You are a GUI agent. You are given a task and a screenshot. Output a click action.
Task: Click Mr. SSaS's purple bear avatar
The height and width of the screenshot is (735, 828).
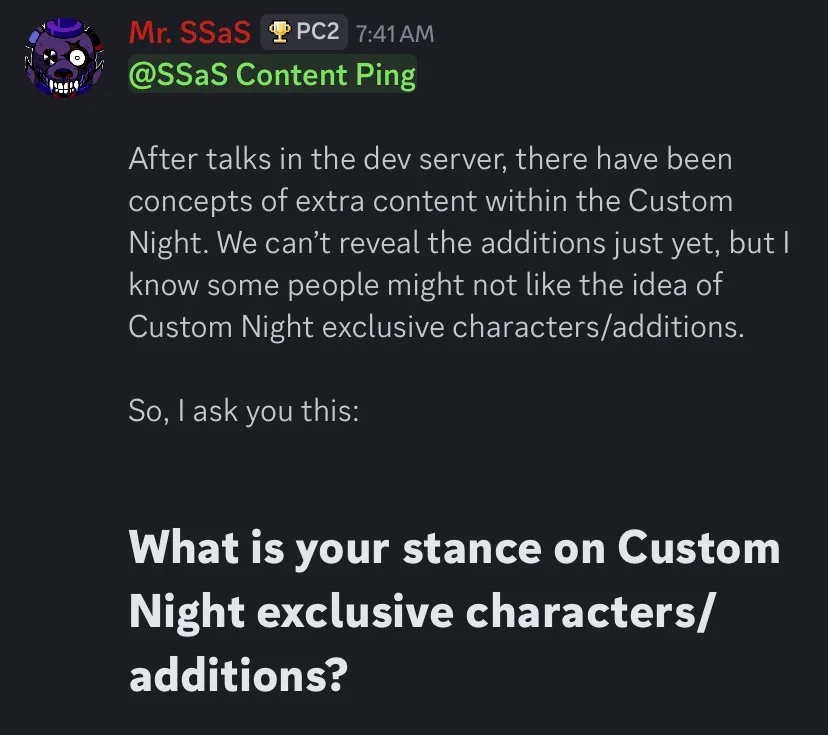(63, 62)
